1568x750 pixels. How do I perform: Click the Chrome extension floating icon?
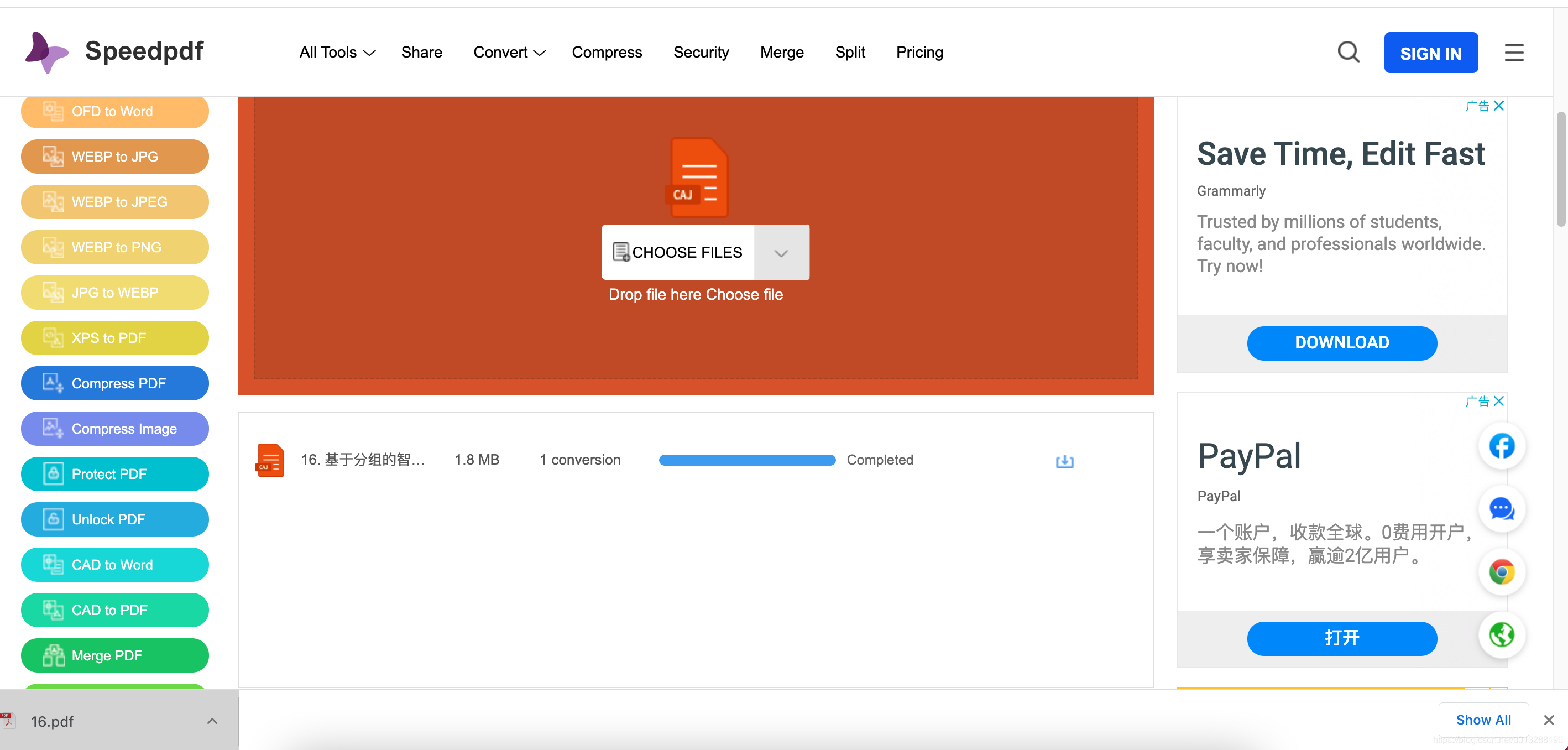click(1501, 572)
